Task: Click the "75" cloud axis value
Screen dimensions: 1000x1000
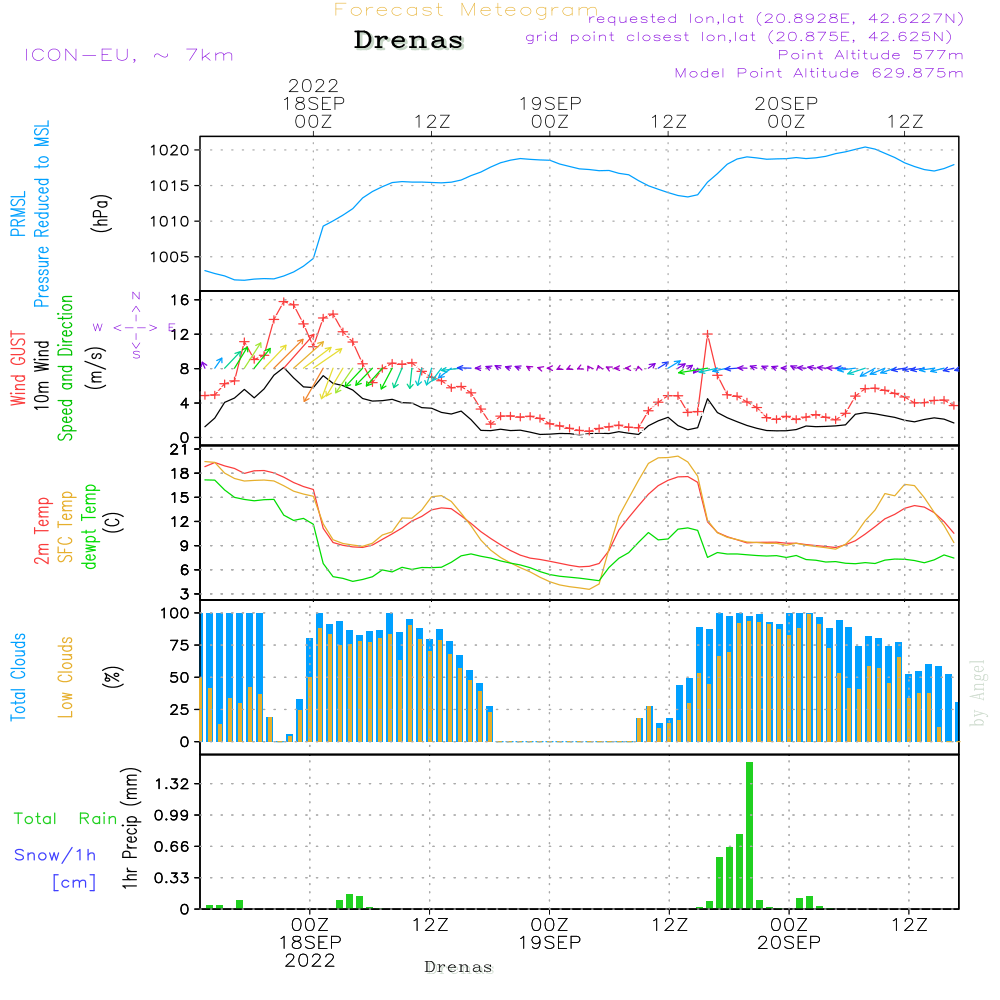Action: coord(180,645)
